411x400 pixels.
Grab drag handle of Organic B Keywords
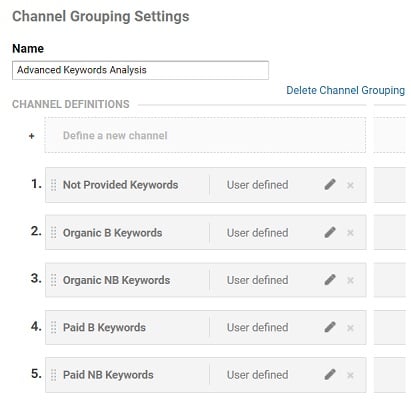[x=53, y=233]
